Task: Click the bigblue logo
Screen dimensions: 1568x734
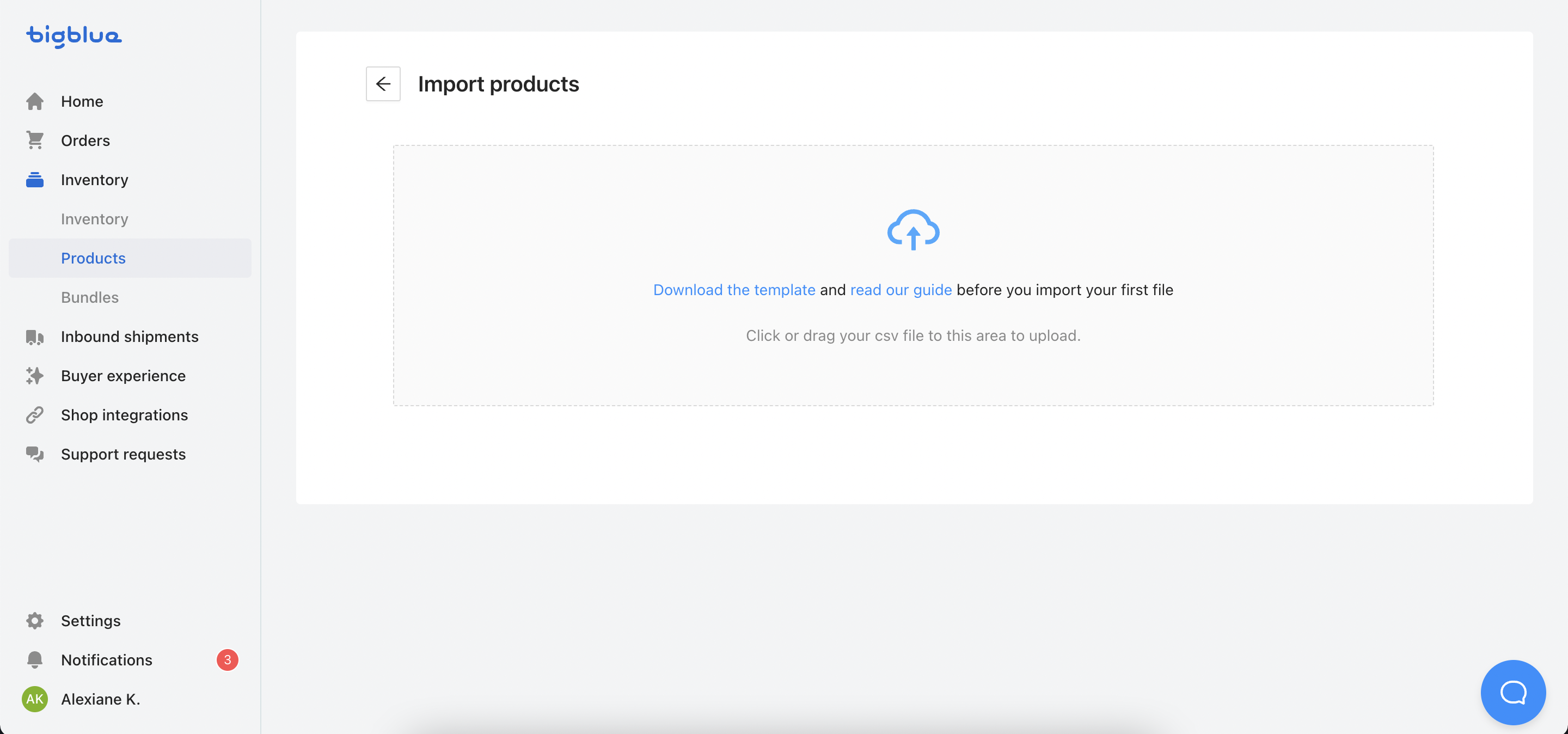Action: (73, 36)
